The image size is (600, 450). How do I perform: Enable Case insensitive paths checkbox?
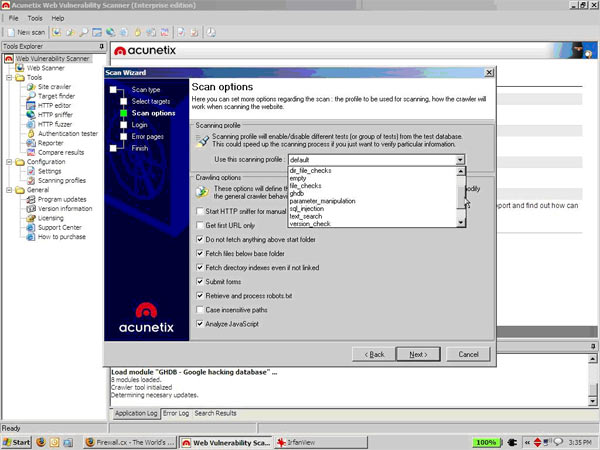tap(199, 310)
